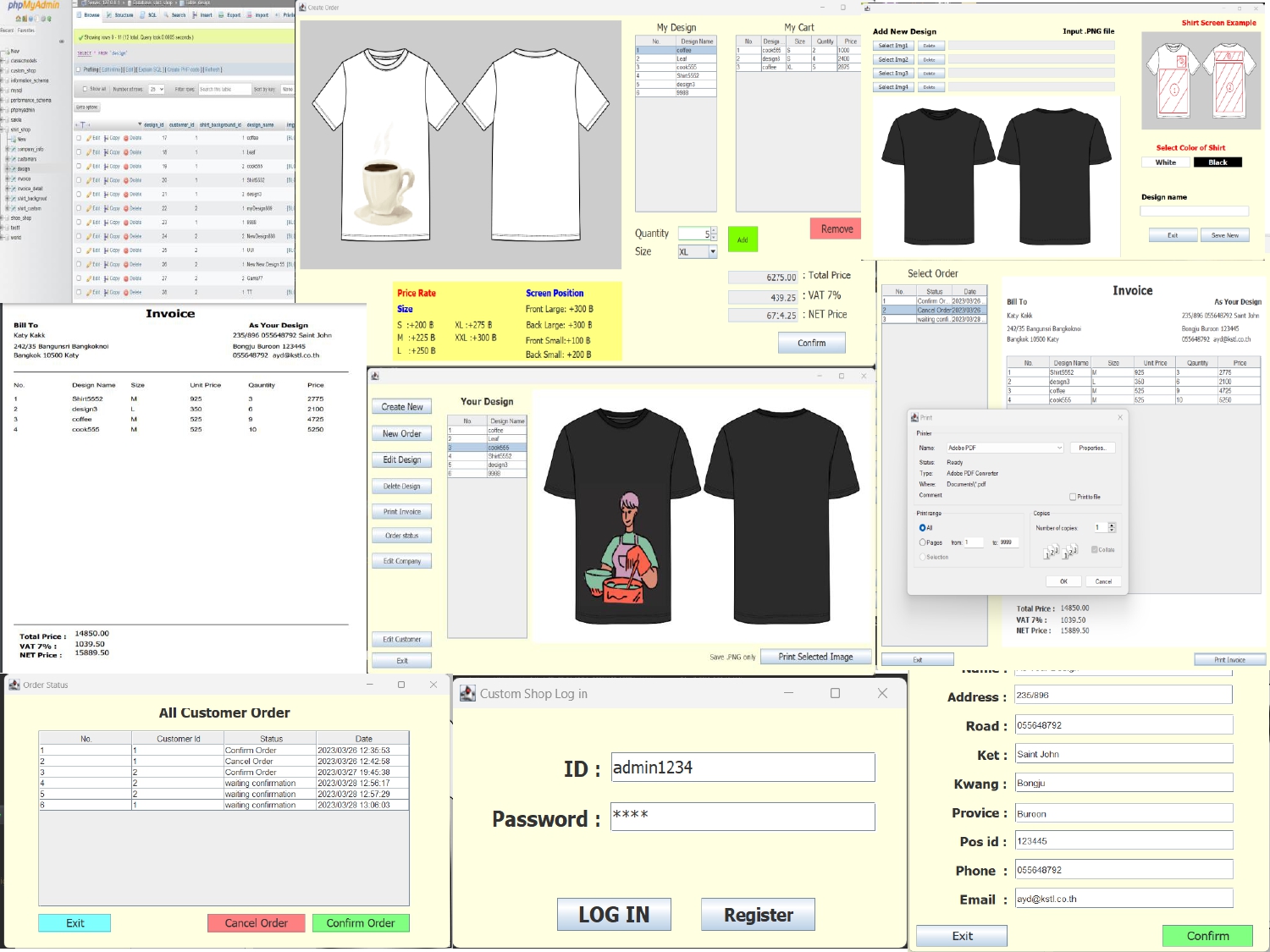
Task: Click the design table icon in tree
Action: 14,168
